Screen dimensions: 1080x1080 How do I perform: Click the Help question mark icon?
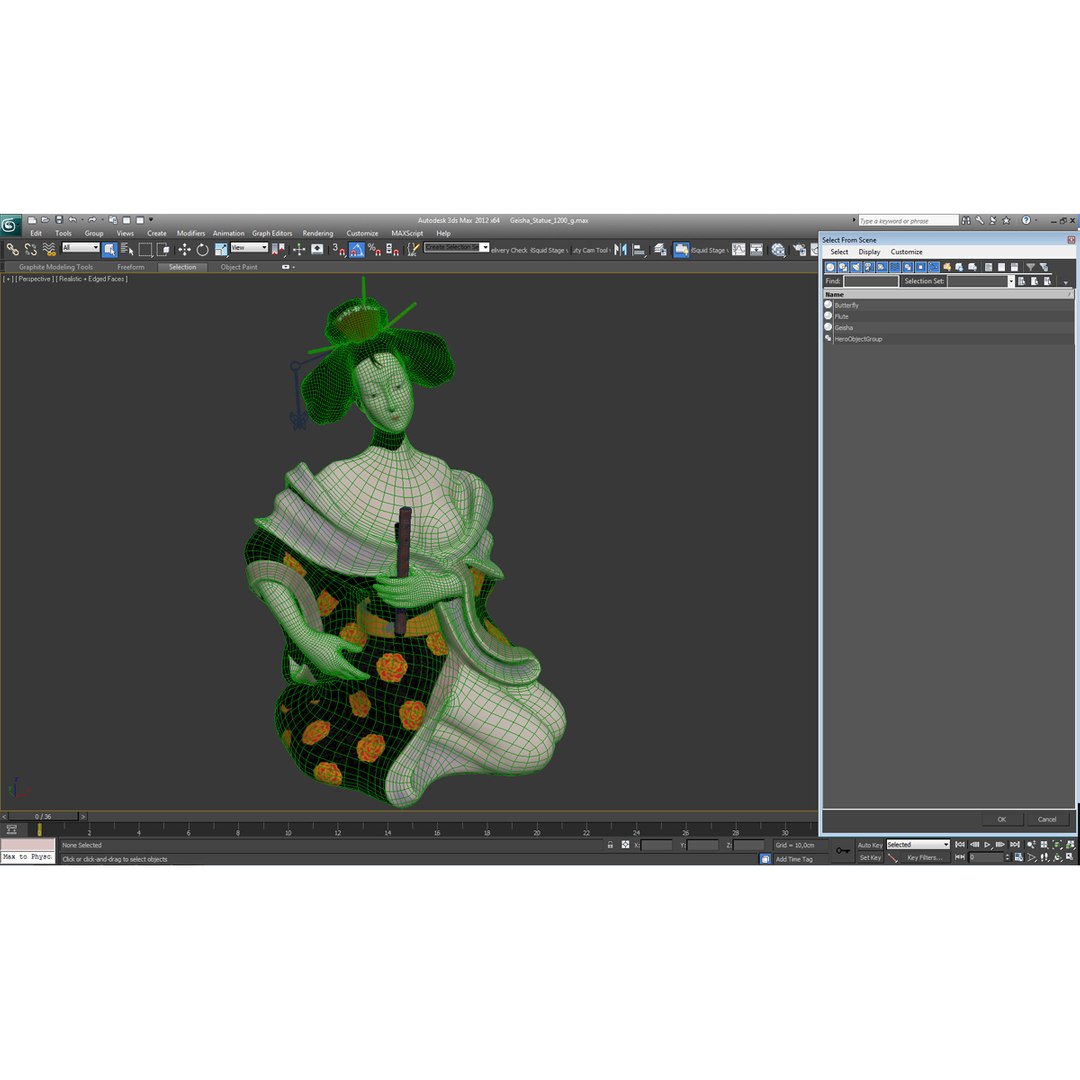pyautogui.click(x=1026, y=220)
